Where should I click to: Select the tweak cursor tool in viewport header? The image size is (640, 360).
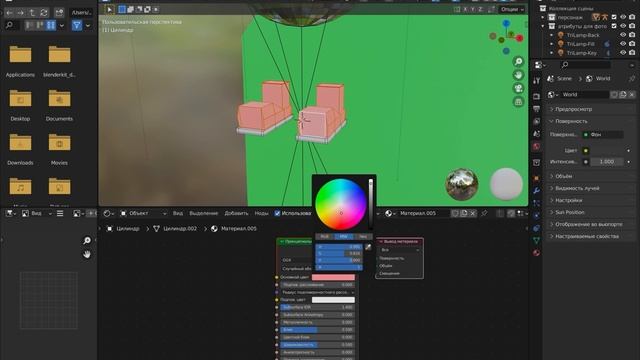pos(109,9)
